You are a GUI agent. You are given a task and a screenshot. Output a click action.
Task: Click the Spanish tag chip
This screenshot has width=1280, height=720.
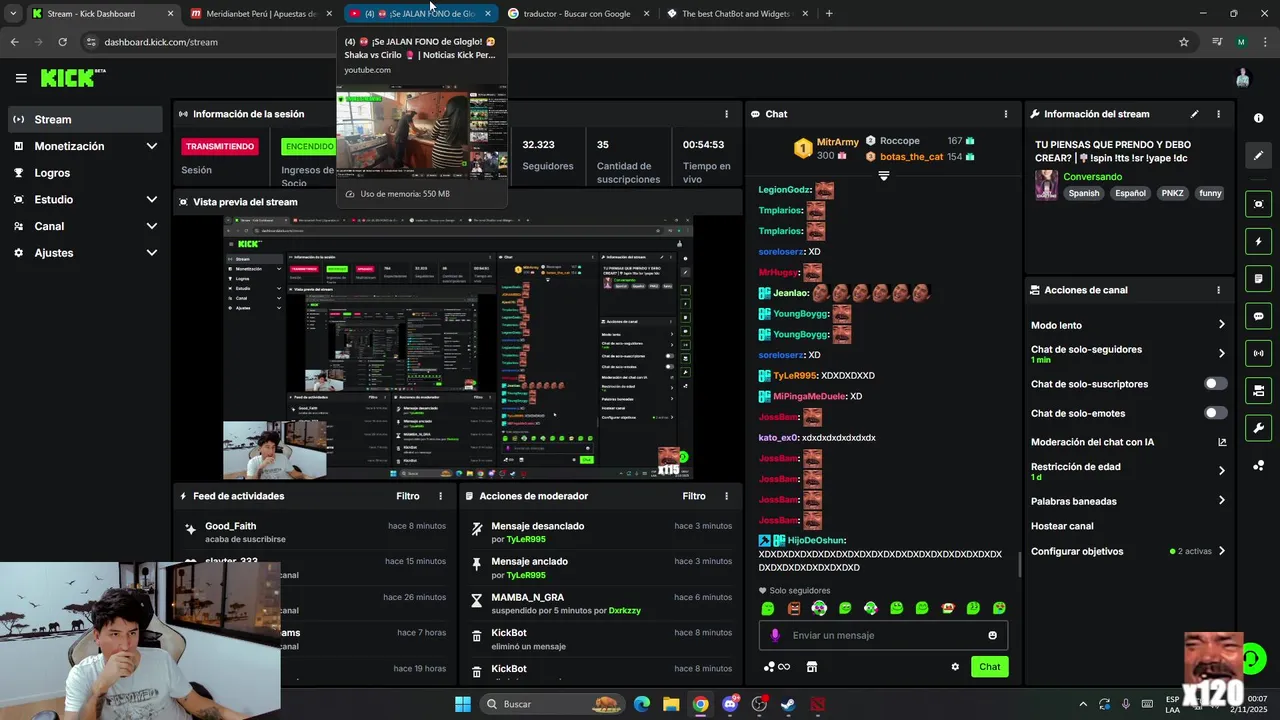click(1083, 193)
